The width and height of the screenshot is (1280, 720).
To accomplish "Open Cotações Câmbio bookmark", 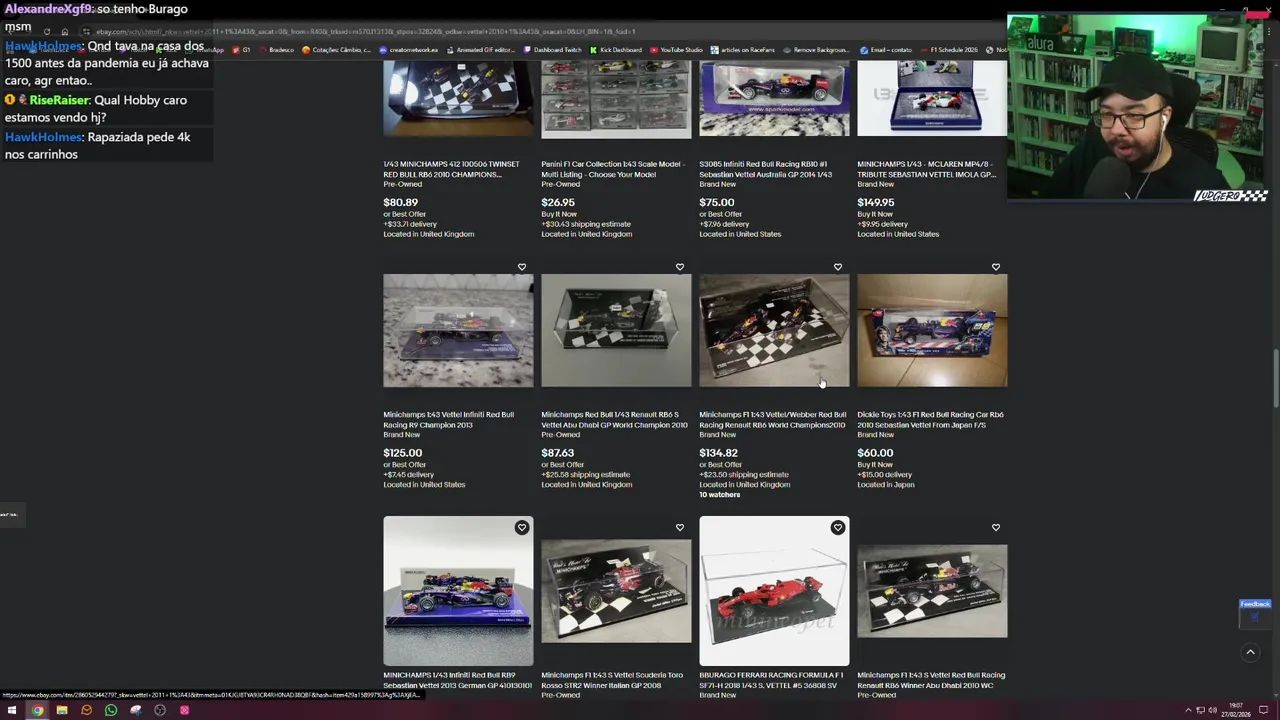I will coord(337,49).
